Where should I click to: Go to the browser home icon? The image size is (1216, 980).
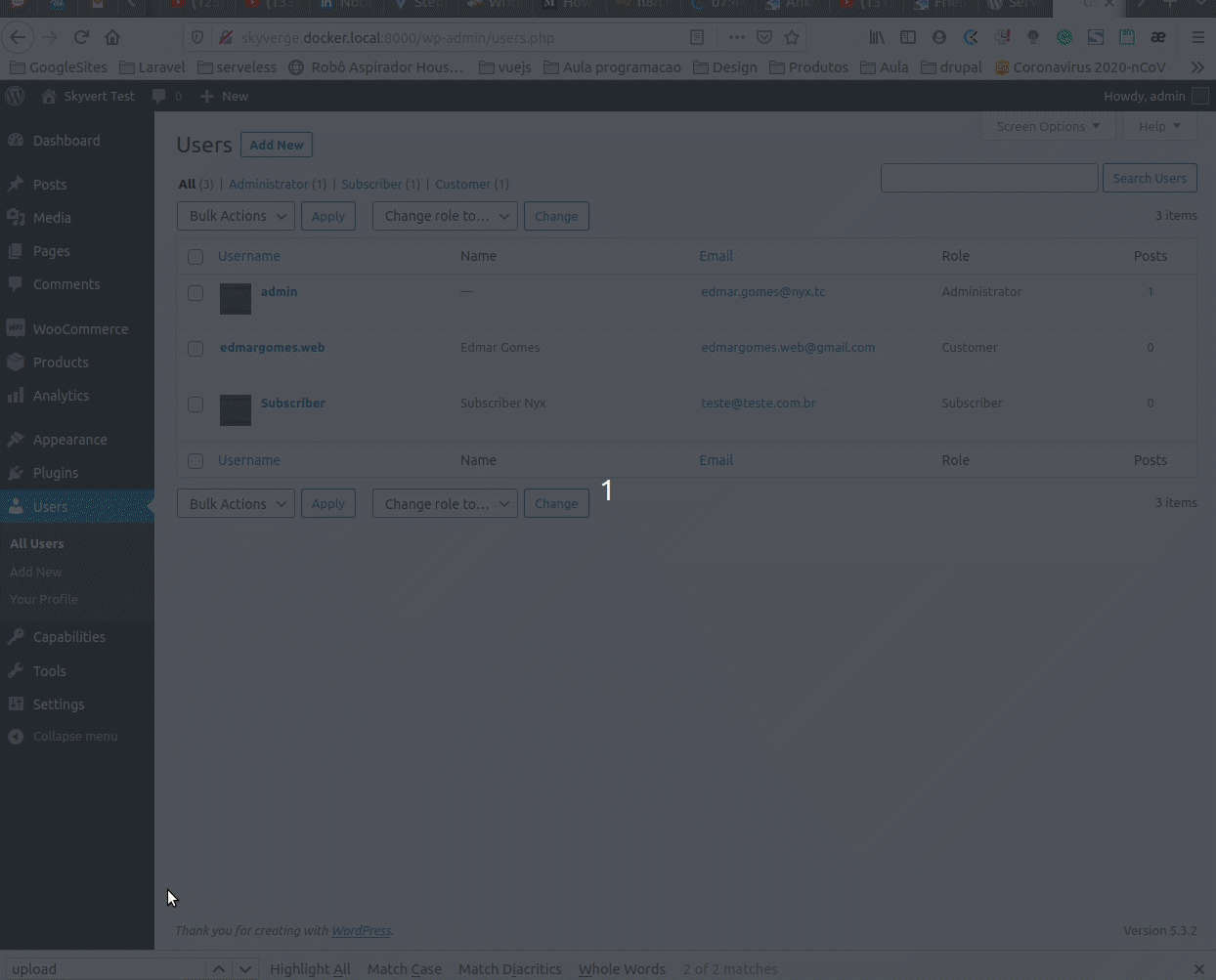[112, 37]
